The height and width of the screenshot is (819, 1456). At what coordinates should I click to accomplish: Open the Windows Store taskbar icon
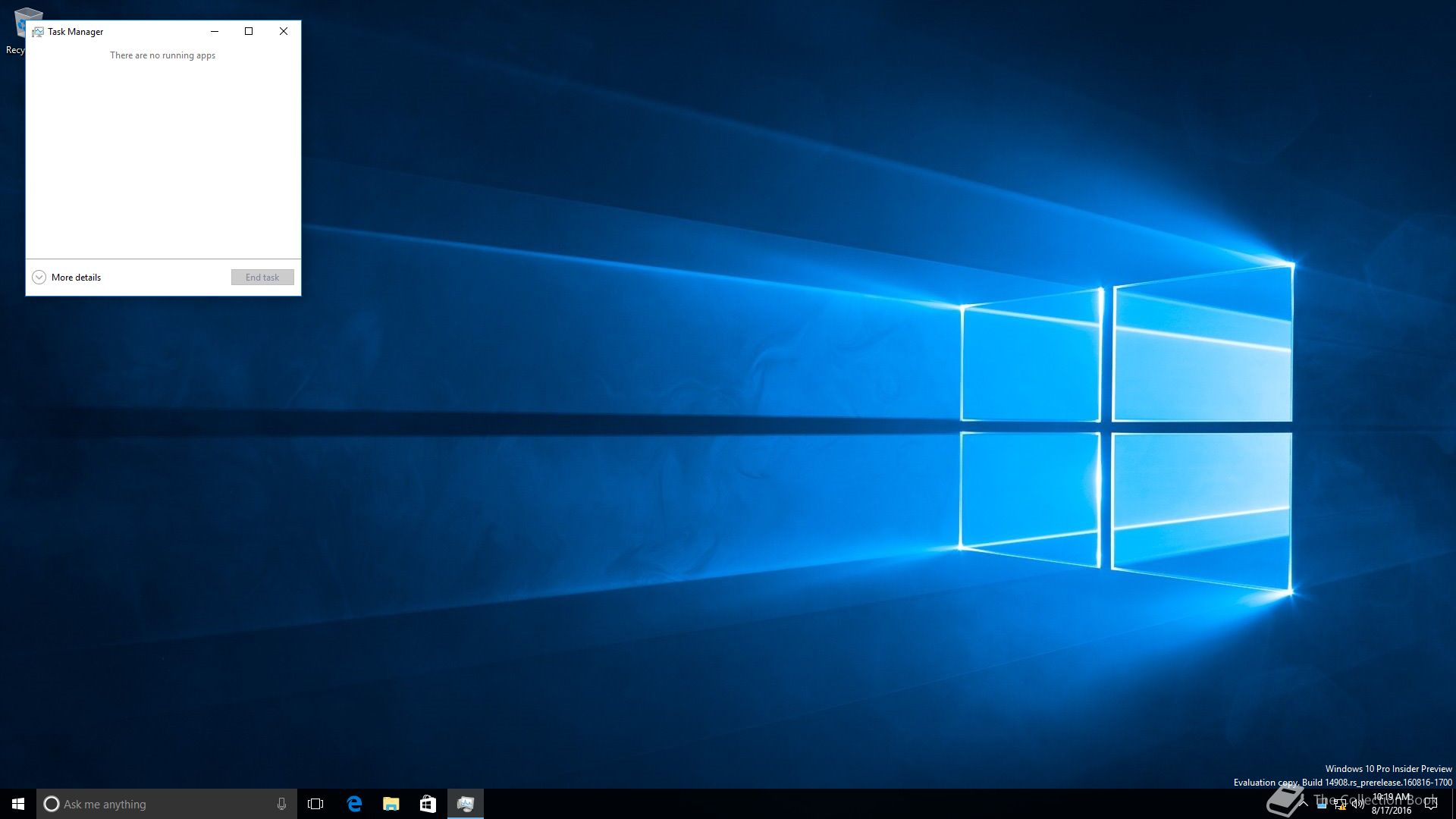[x=428, y=804]
